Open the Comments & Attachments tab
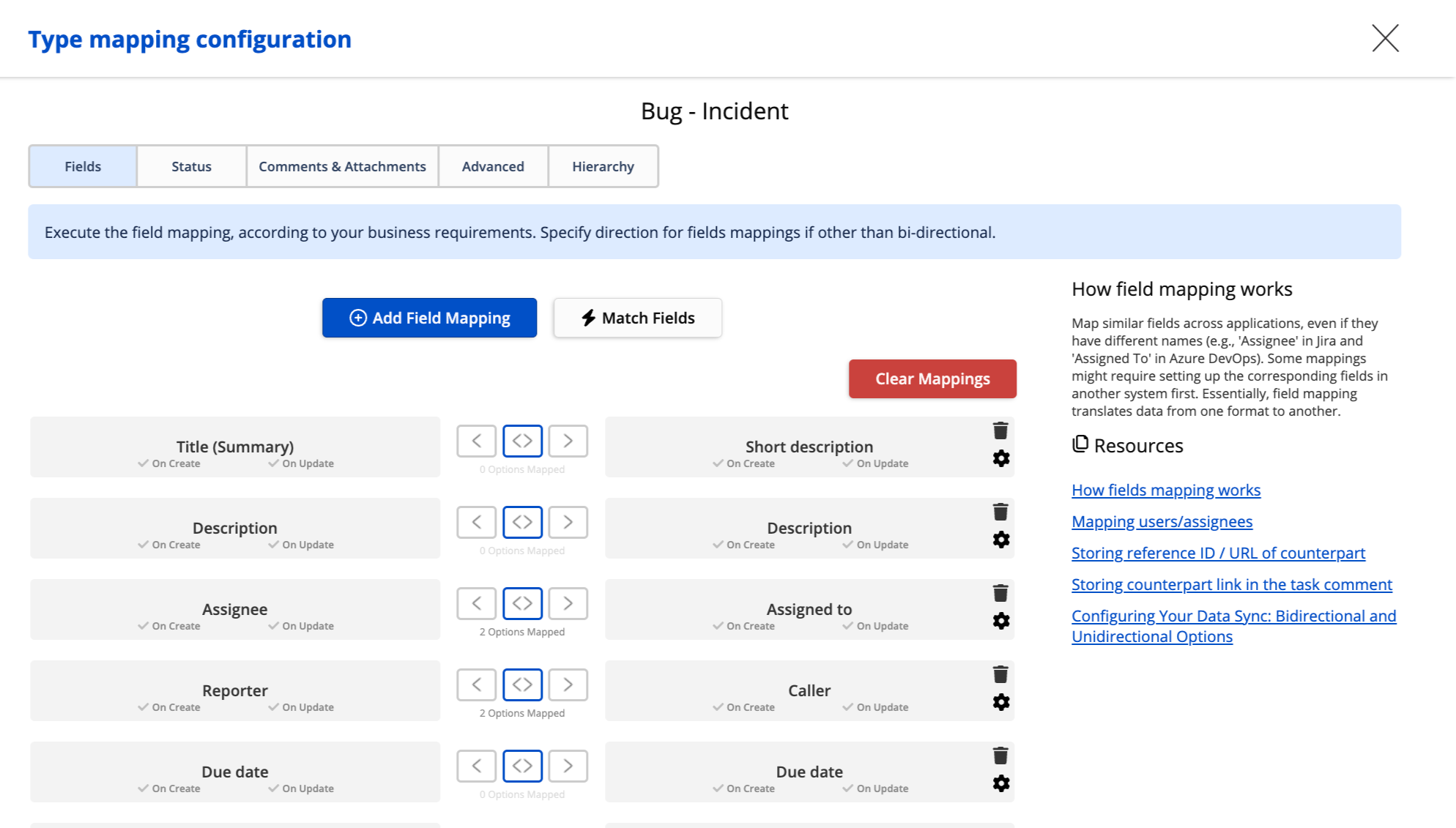This screenshot has height=828, width=1456. pyautogui.click(x=342, y=166)
